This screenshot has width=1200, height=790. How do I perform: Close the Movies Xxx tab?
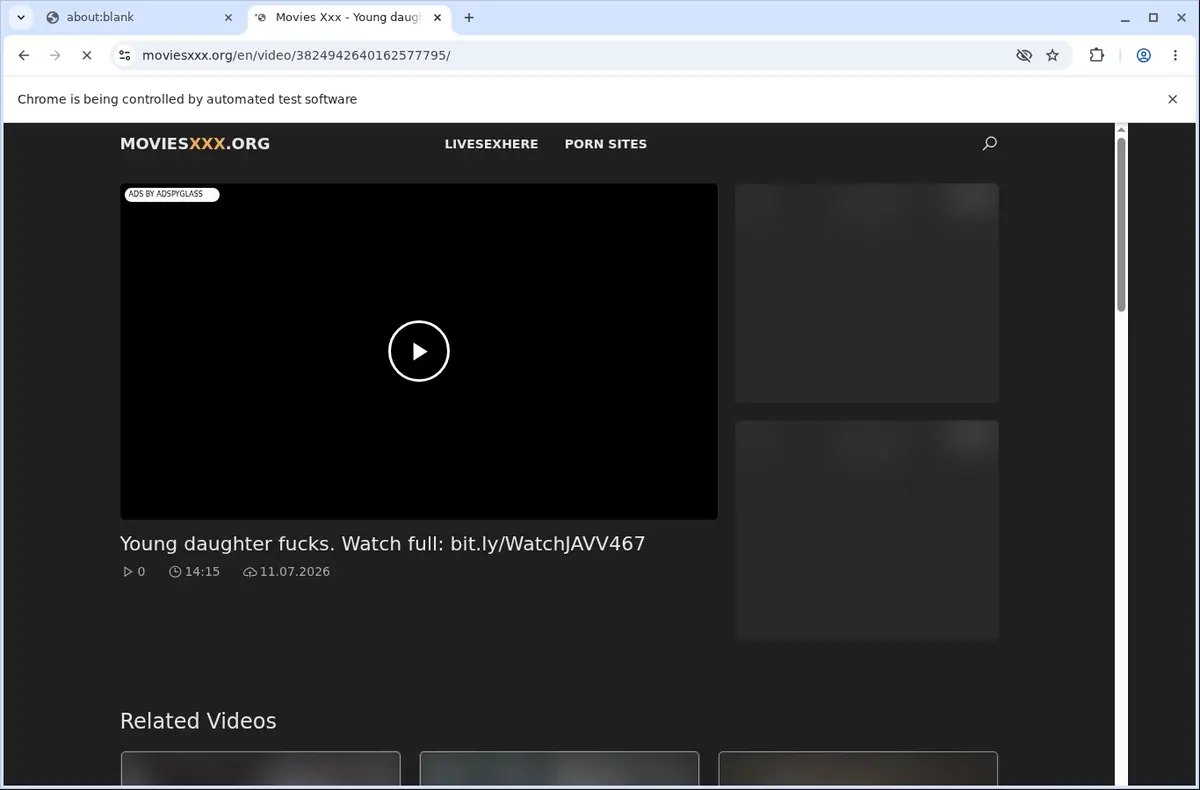[437, 17]
